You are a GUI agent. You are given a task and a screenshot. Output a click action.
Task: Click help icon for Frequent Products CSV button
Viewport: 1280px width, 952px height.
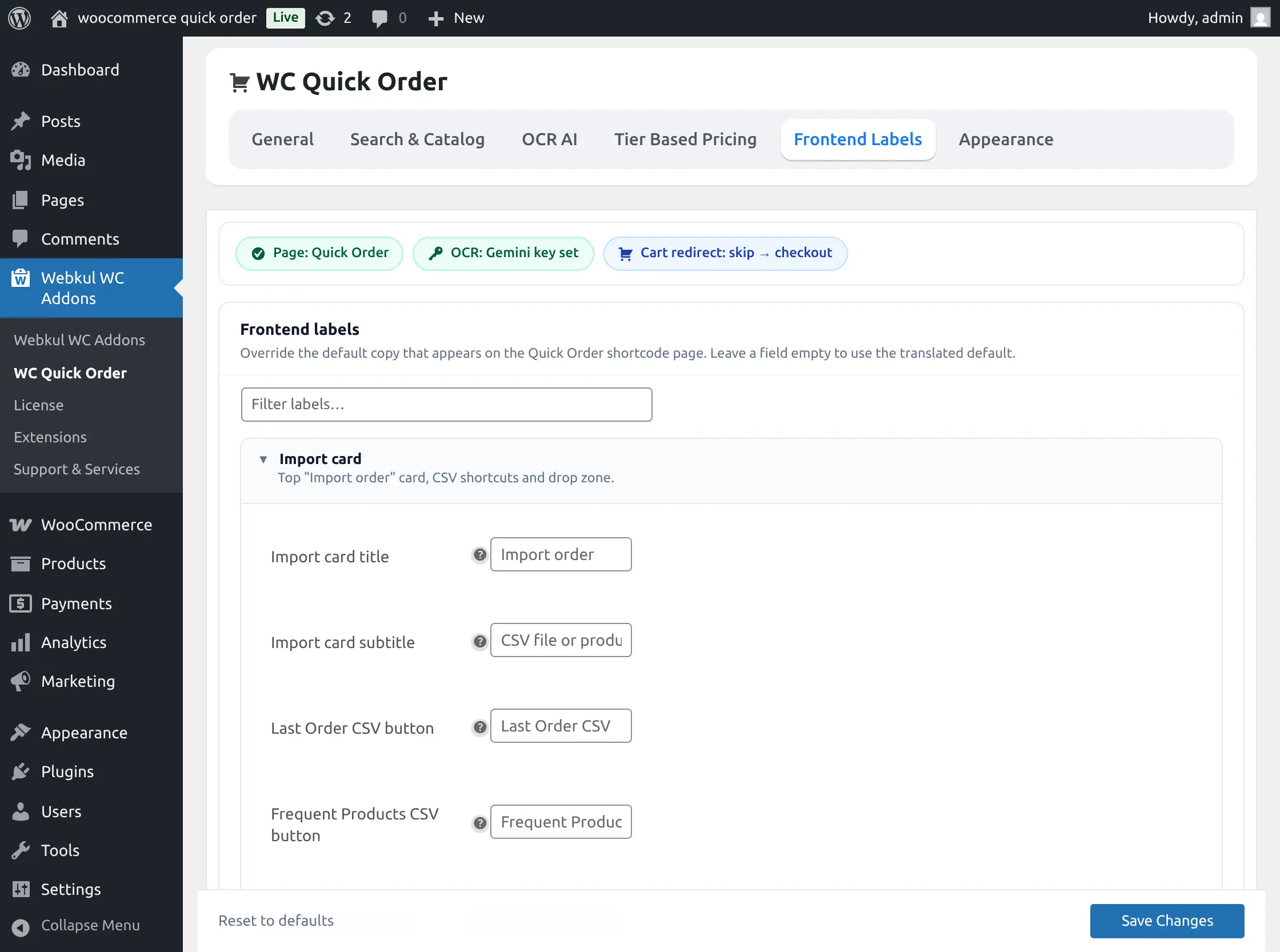pos(479,823)
